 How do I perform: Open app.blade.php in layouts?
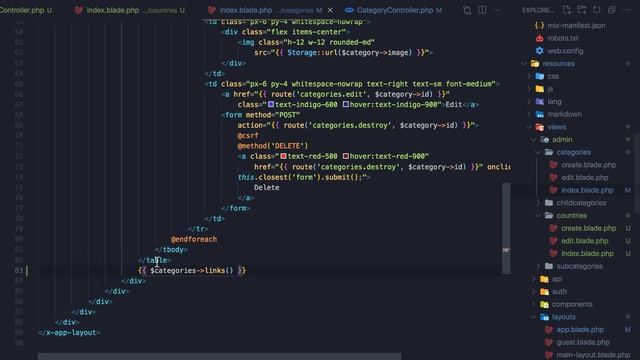tap(580, 329)
